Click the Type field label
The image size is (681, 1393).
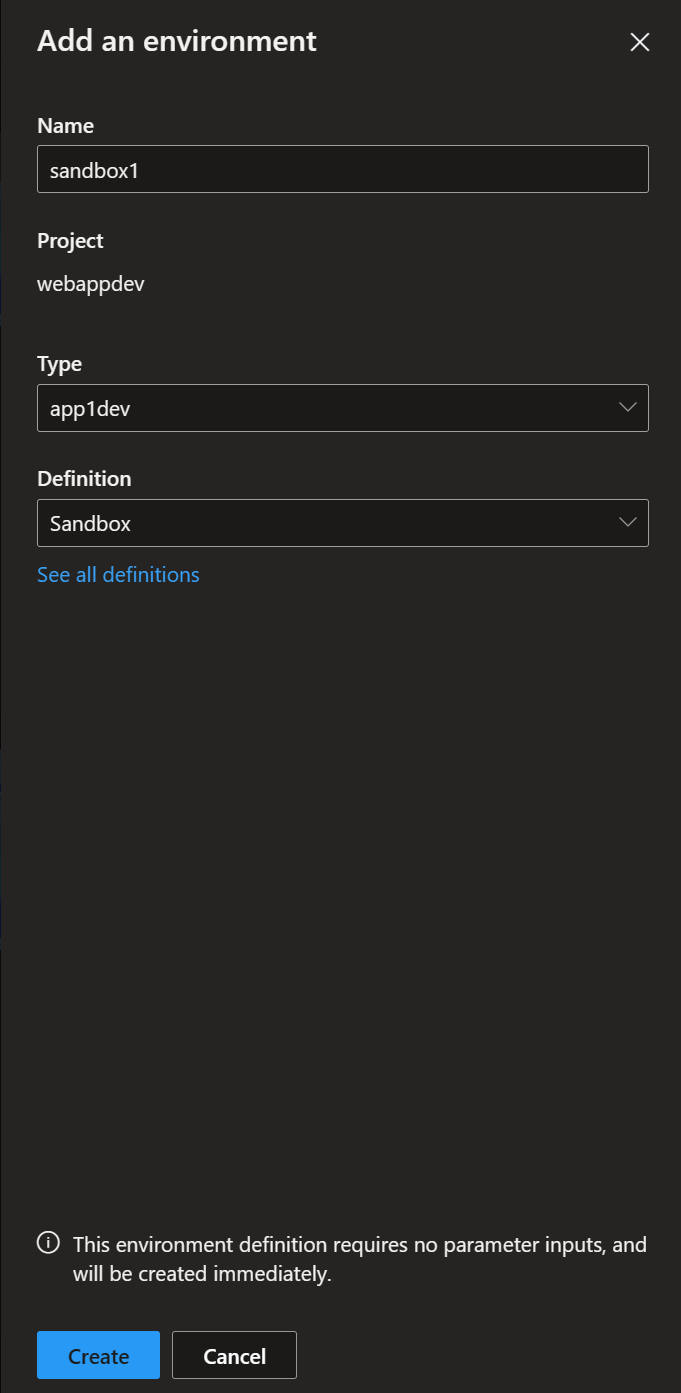pos(59,364)
